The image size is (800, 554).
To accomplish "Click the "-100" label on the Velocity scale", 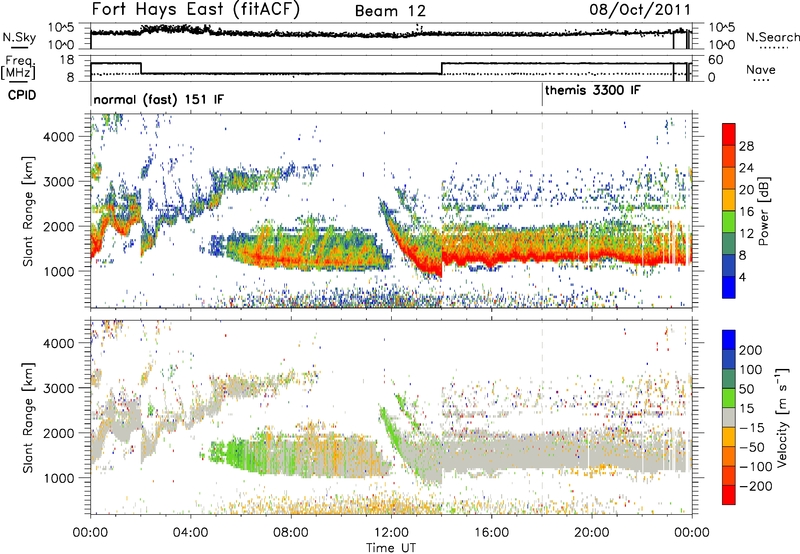I will [x=756, y=467].
